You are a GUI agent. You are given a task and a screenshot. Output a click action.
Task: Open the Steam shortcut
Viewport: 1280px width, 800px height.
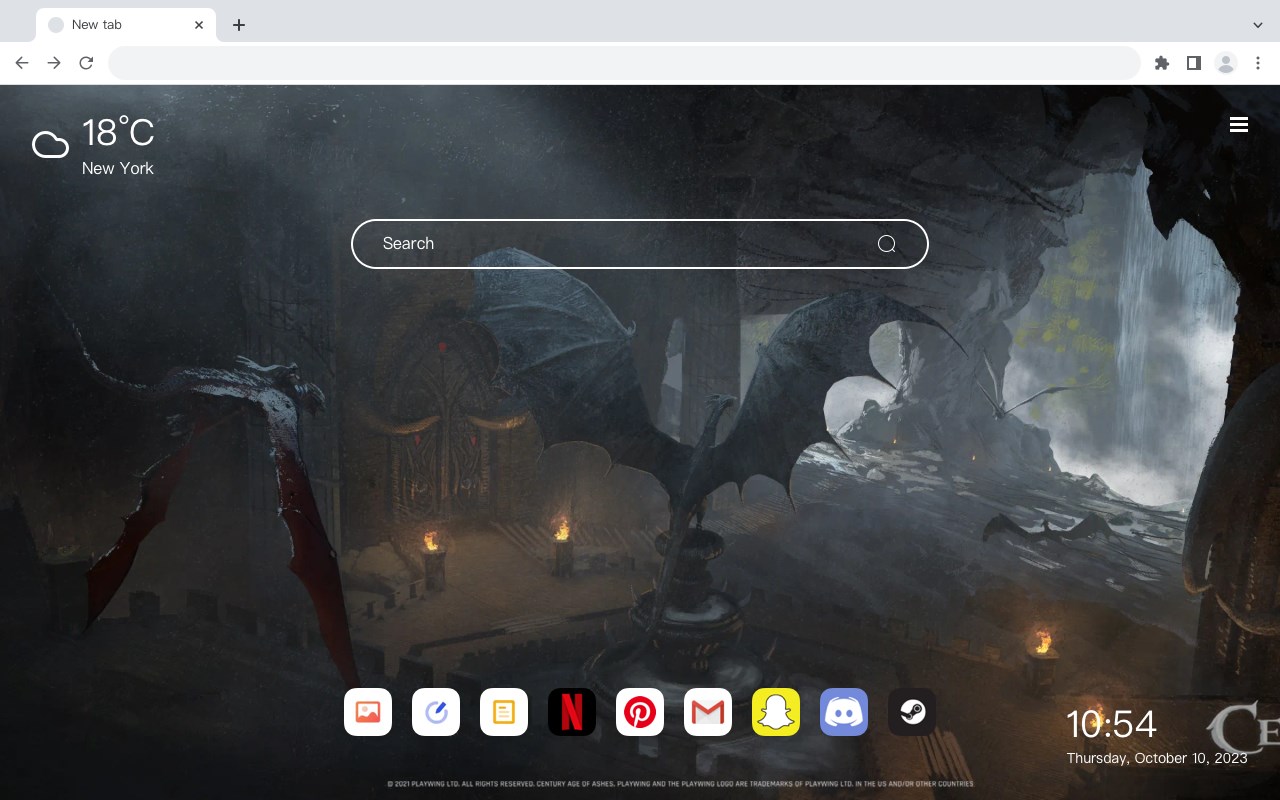coord(912,712)
